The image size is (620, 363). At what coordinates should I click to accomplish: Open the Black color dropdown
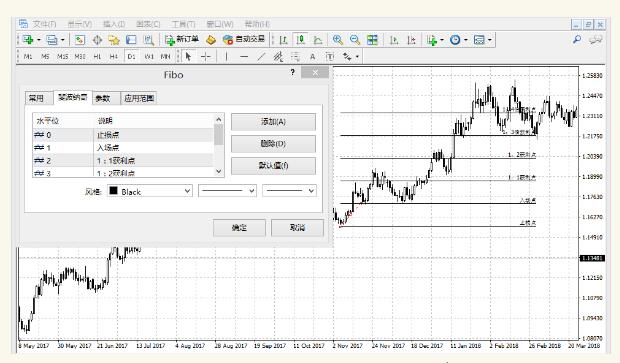[x=150, y=191]
